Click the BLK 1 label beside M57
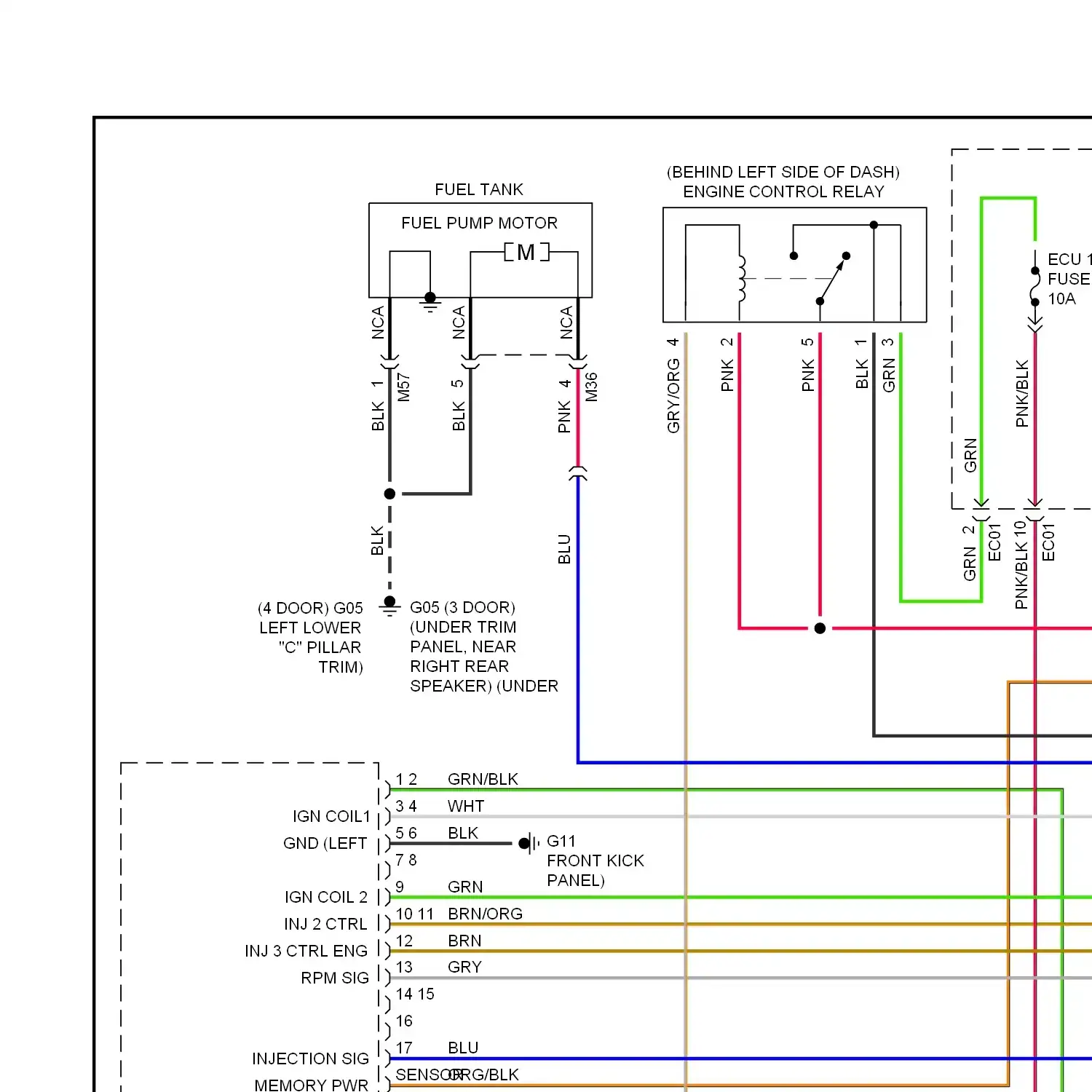The height and width of the screenshot is (1092, 1092). pos(377,405)
